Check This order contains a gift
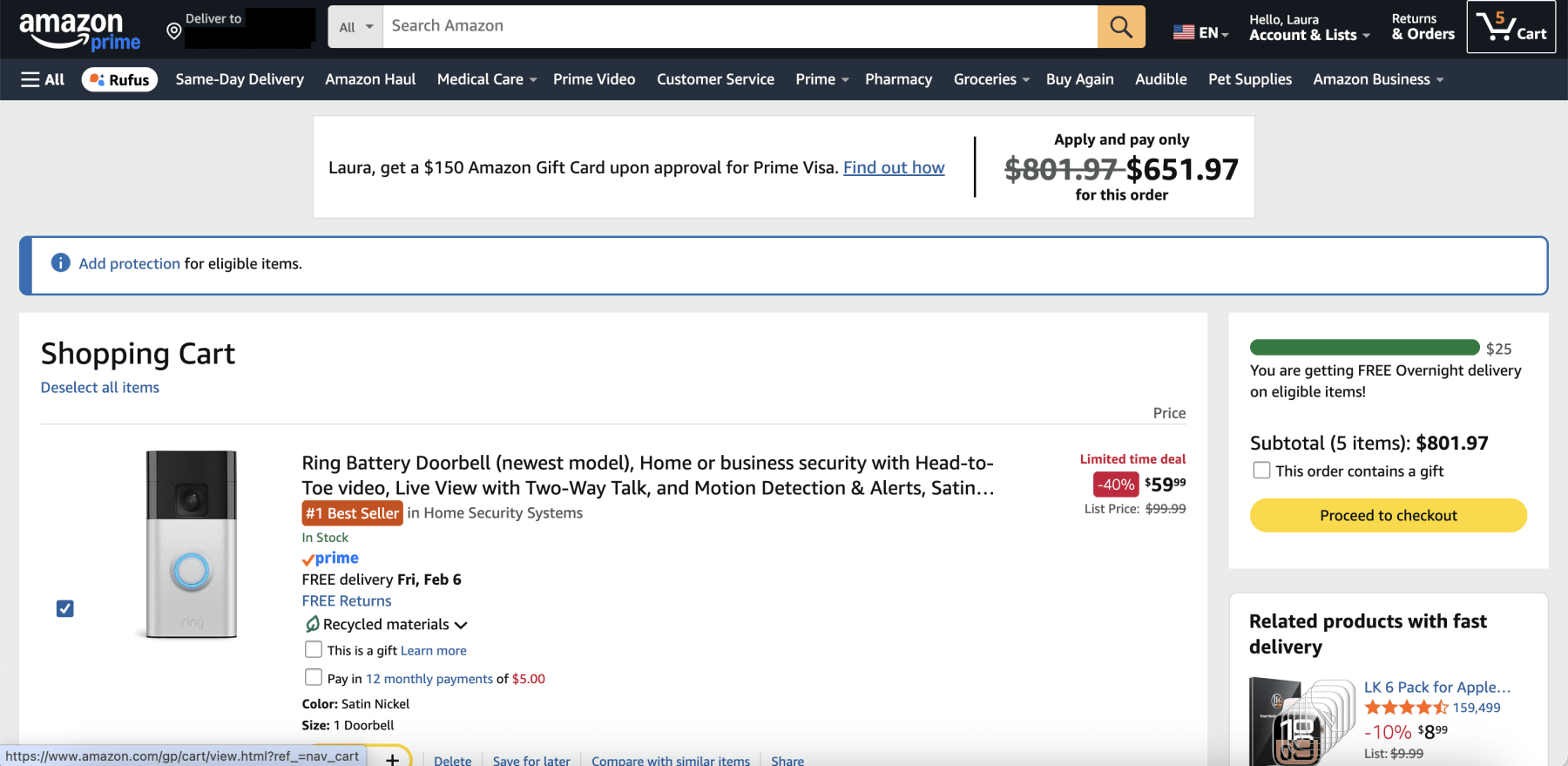Viewport: 1568px width, 766px height. coord(1260,470)
